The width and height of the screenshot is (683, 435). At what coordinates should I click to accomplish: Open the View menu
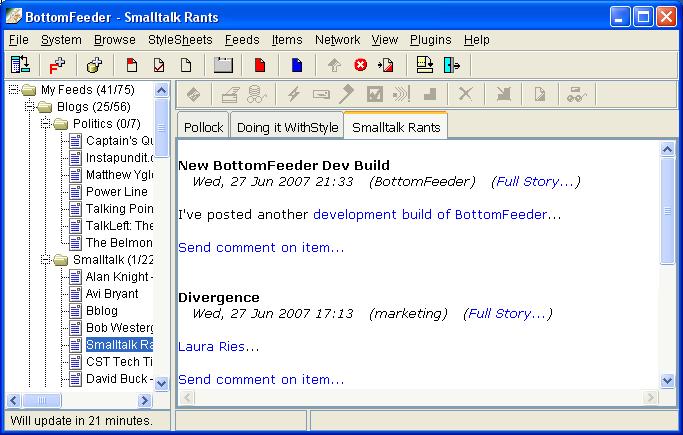[385, 40]
